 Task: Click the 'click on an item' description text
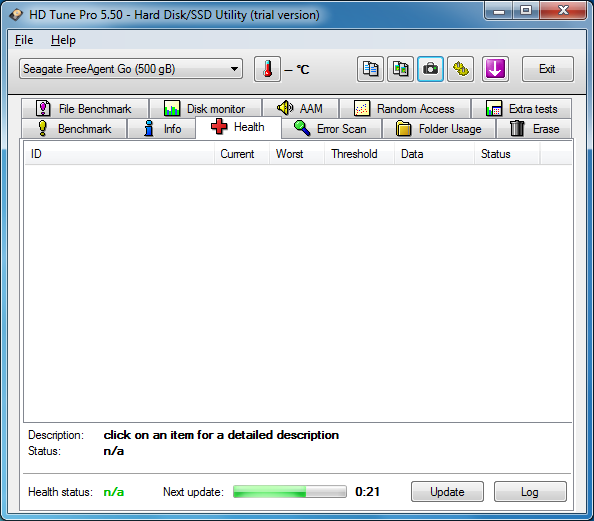pyautogui.click(x=221, y=435)
